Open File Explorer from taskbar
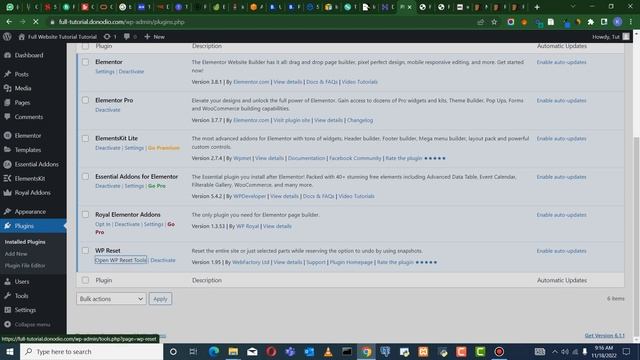Screen dimensions: 640x360 233,351
